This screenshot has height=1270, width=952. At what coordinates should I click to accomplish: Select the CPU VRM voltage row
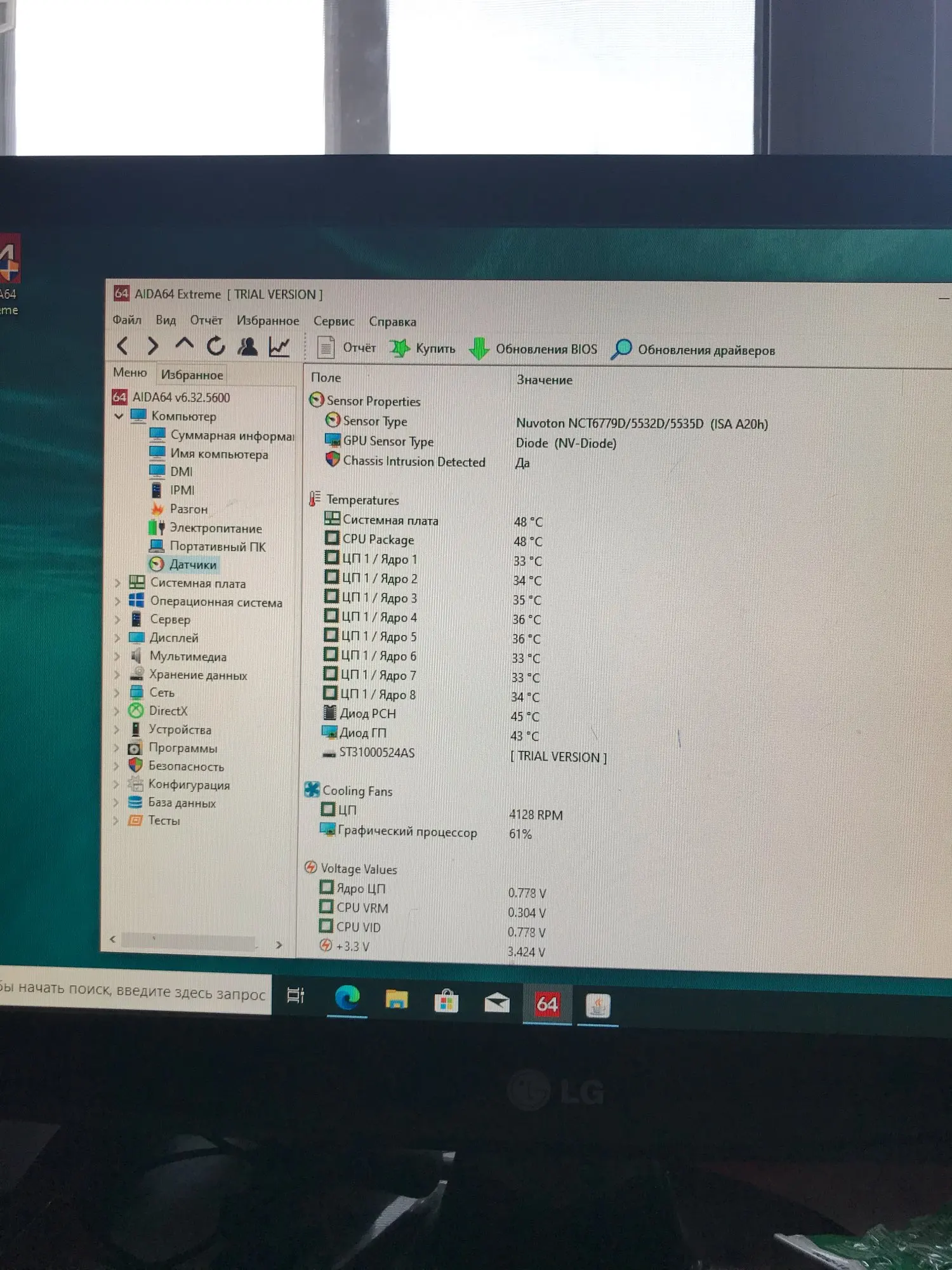coord(433,909)
